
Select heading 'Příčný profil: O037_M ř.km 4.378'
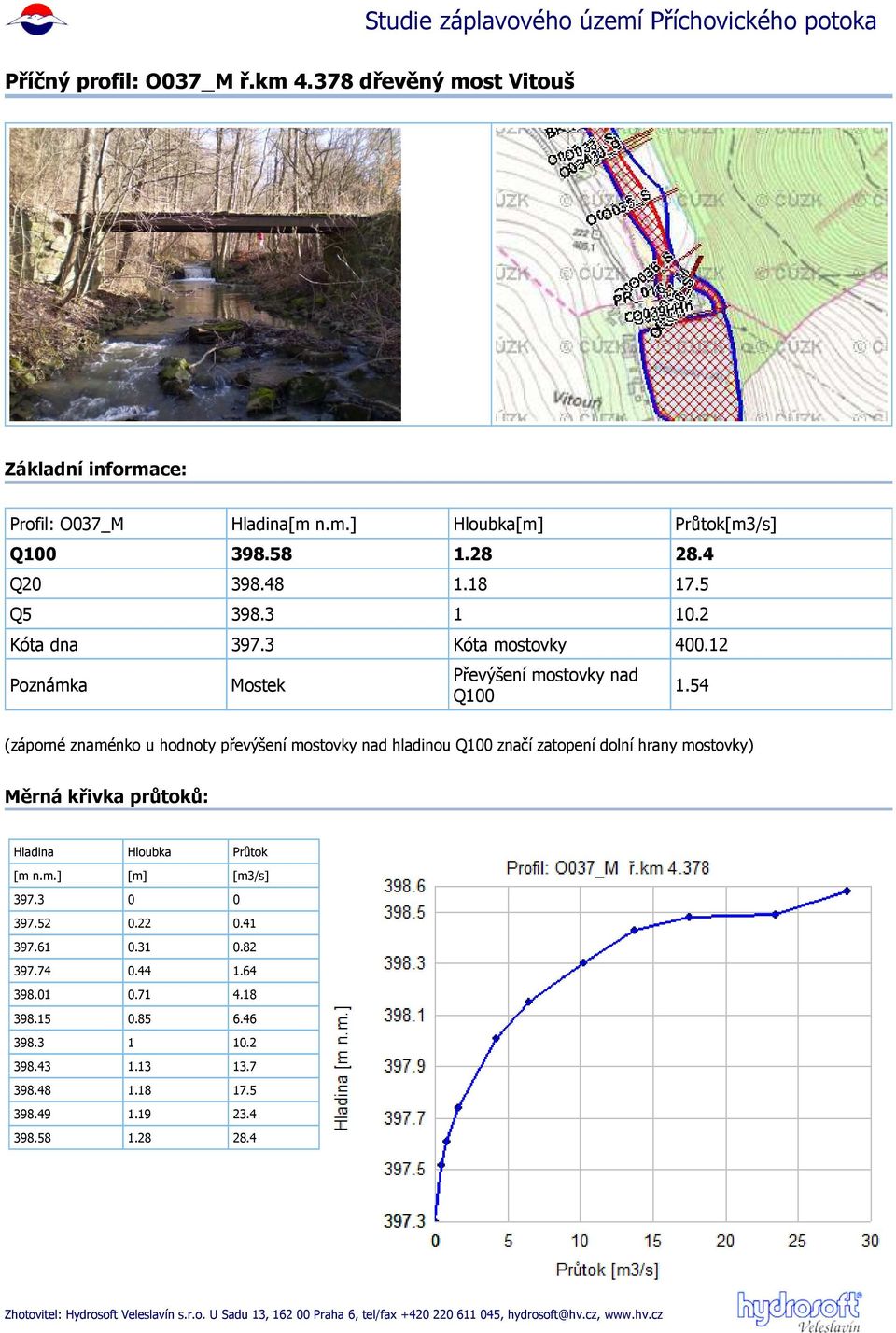179,81
